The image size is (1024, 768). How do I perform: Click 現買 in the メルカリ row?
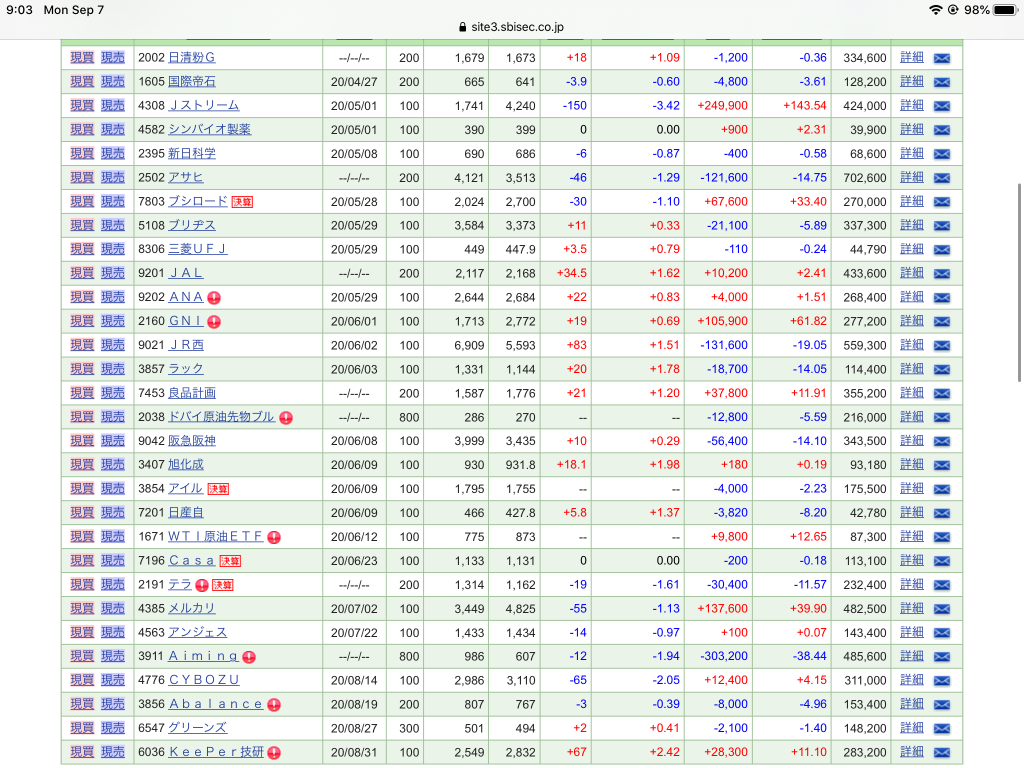click(x=82, y=608)
